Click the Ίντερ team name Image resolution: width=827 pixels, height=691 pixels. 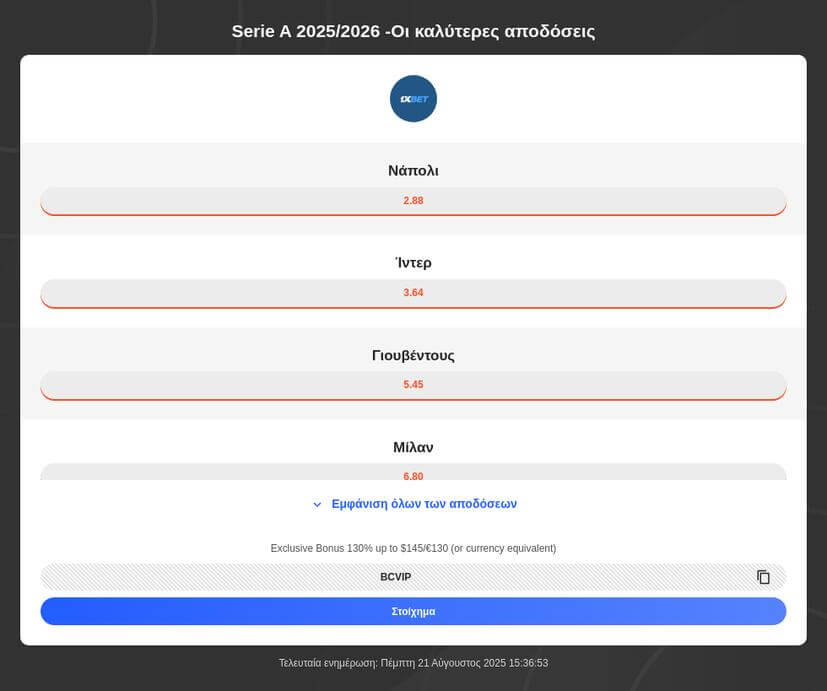[x=413, y=263]
